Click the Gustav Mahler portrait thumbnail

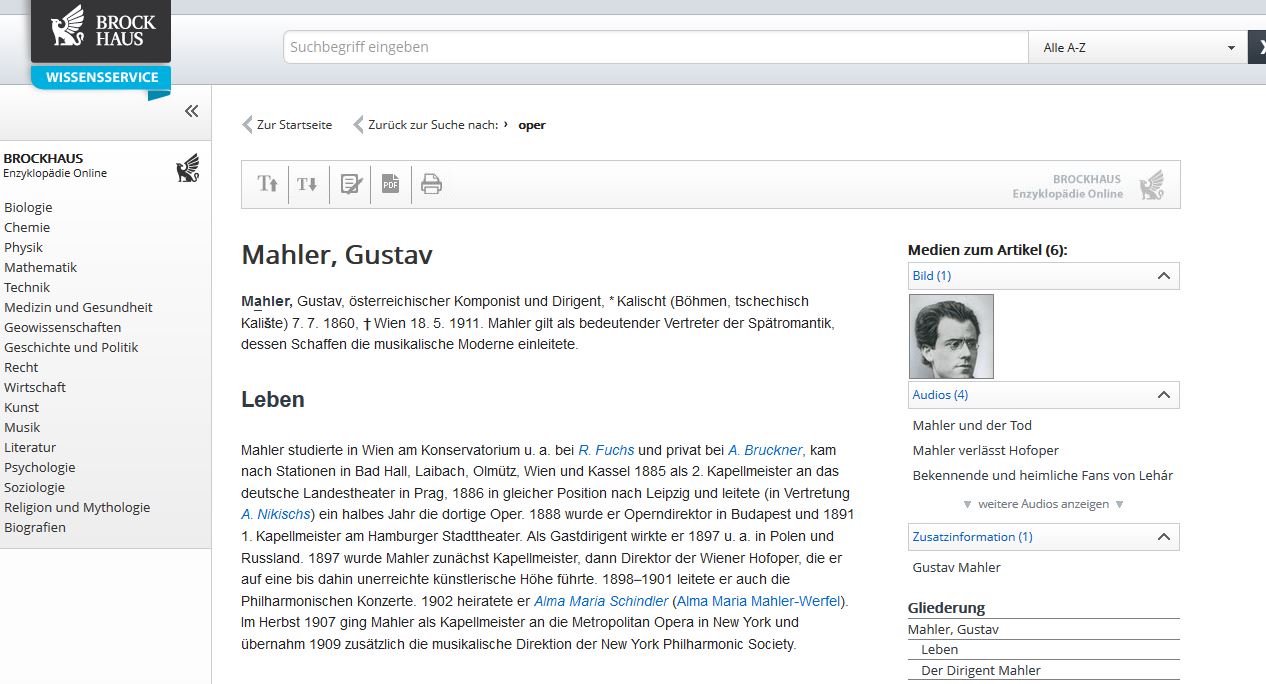click(951, 336)
